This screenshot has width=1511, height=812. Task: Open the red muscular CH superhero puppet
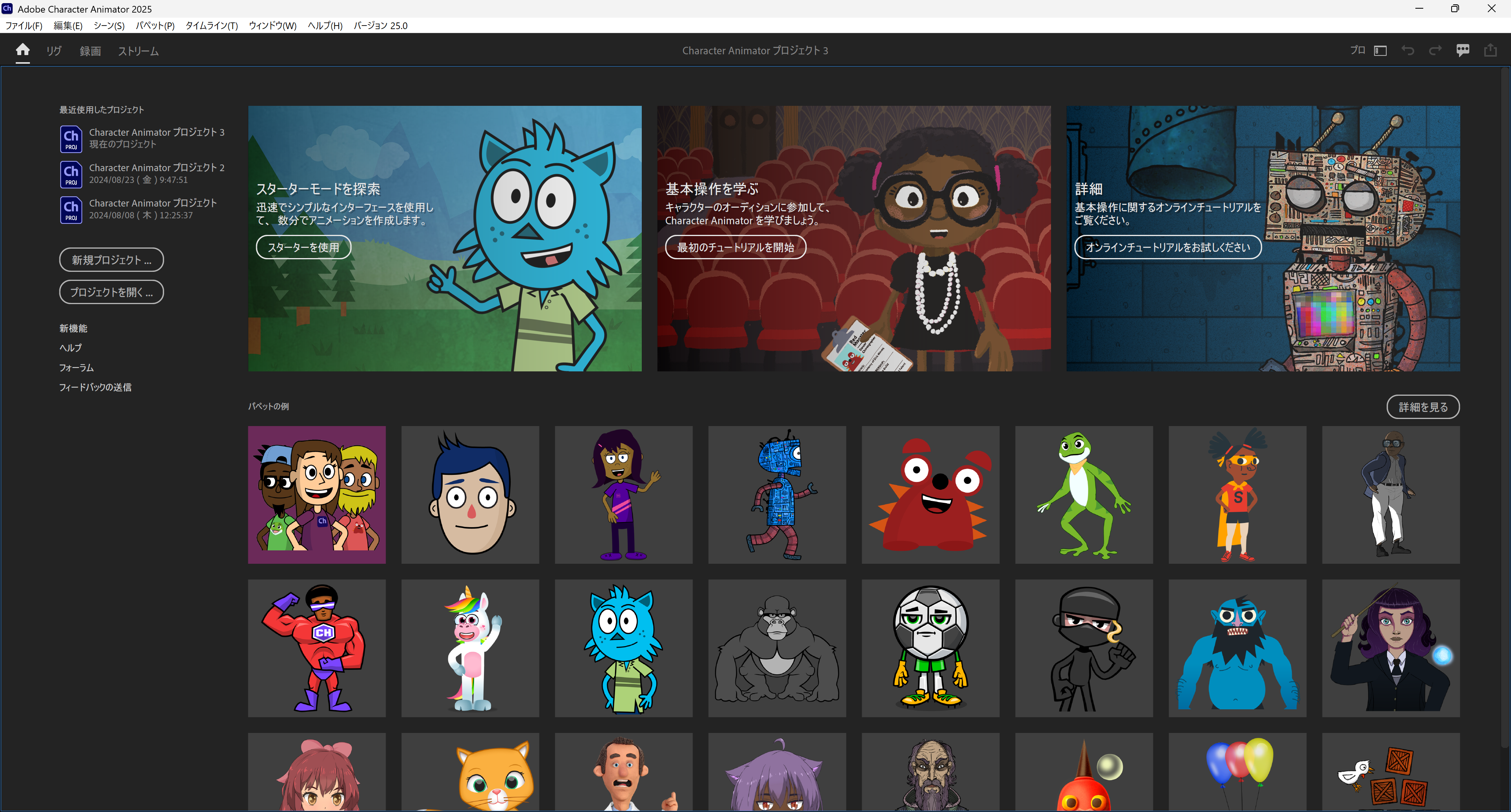coord(317,648)
